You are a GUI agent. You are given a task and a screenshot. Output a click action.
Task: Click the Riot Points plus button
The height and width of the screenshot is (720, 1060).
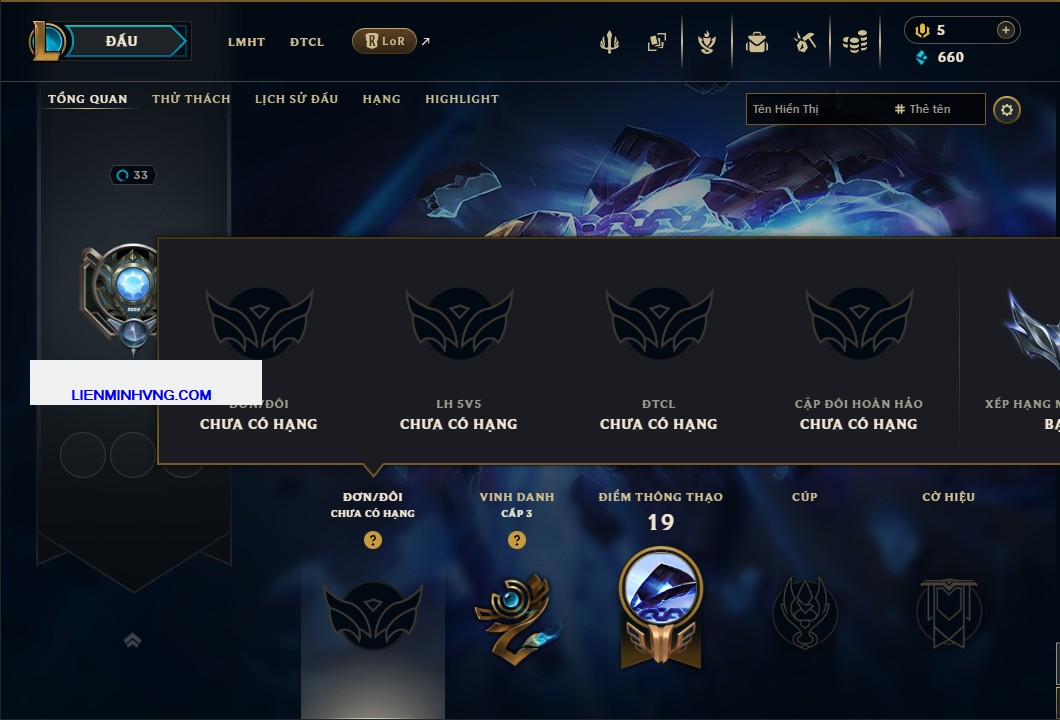1005,30
